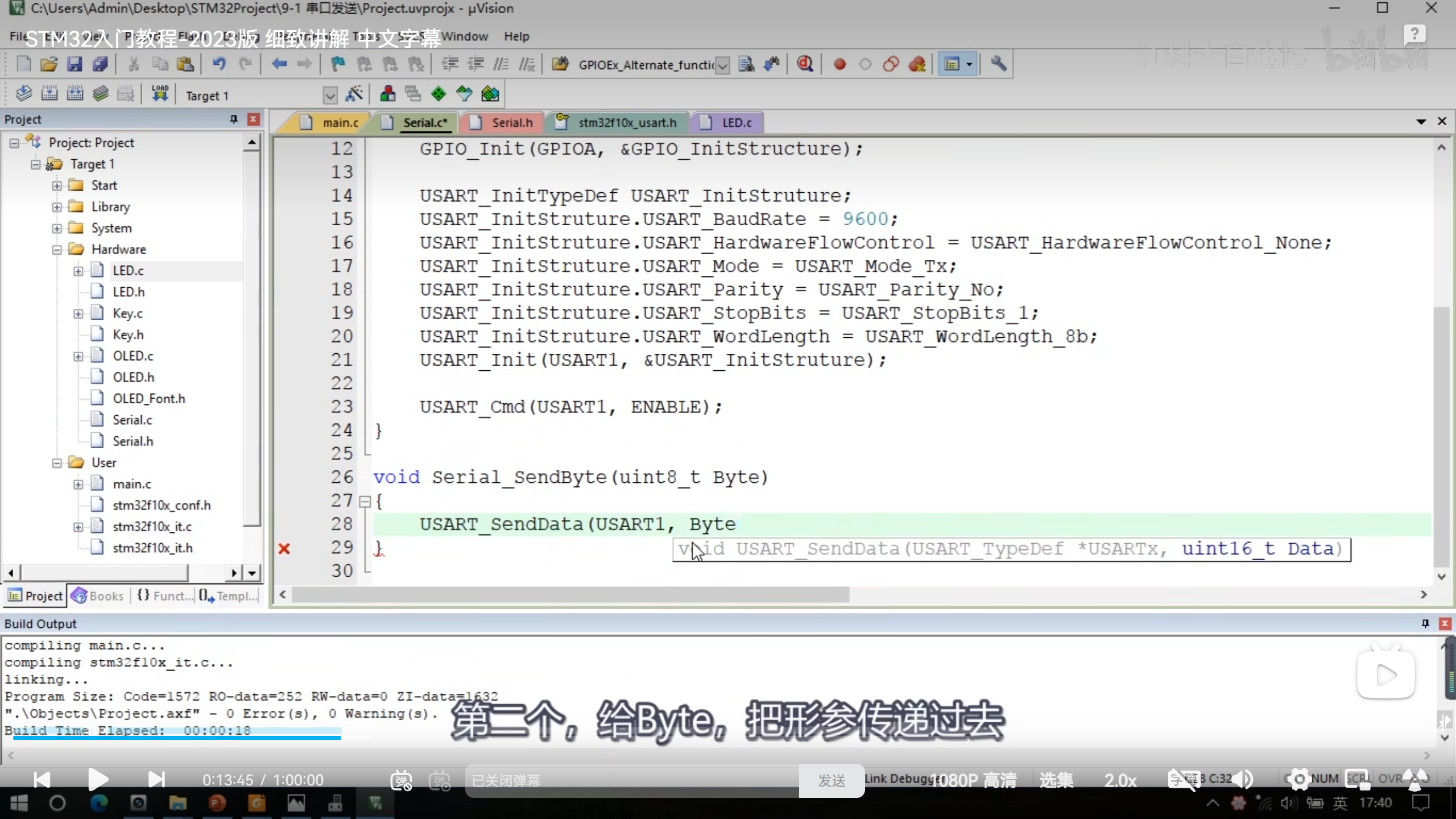This screenshot has width=1456, height=819.
Task: Toggle danmaku display button in player
Action: pos(402,780)
